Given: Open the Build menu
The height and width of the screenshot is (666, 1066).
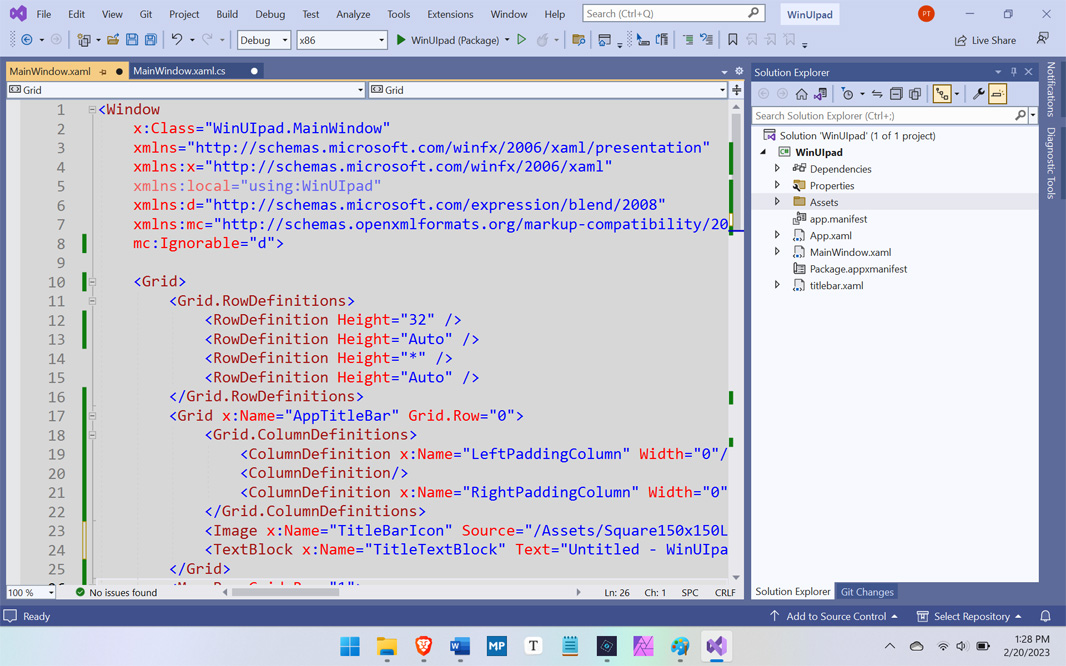Looking at the screenshot, I should coord(227,14).
